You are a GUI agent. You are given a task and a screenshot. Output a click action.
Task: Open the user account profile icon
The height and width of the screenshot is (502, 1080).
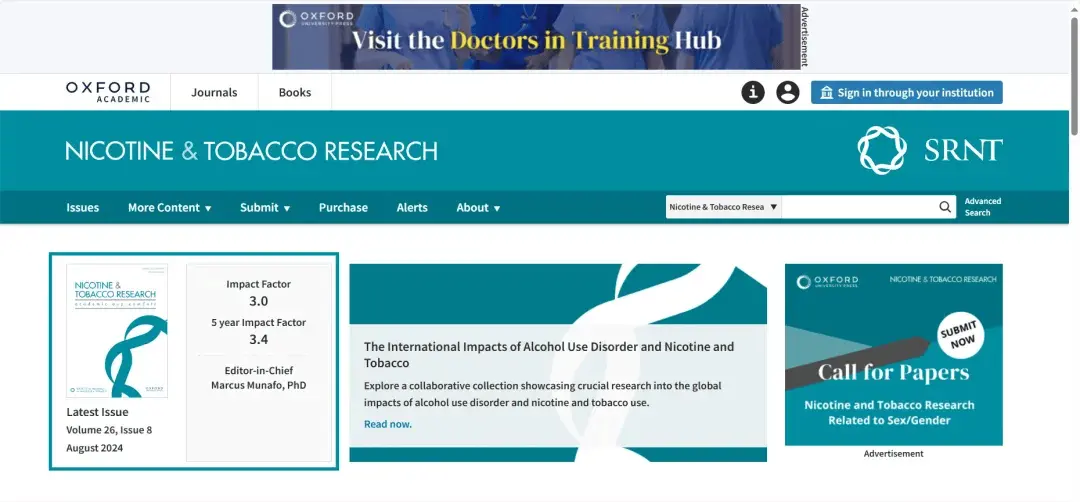[x=787, y=92]
